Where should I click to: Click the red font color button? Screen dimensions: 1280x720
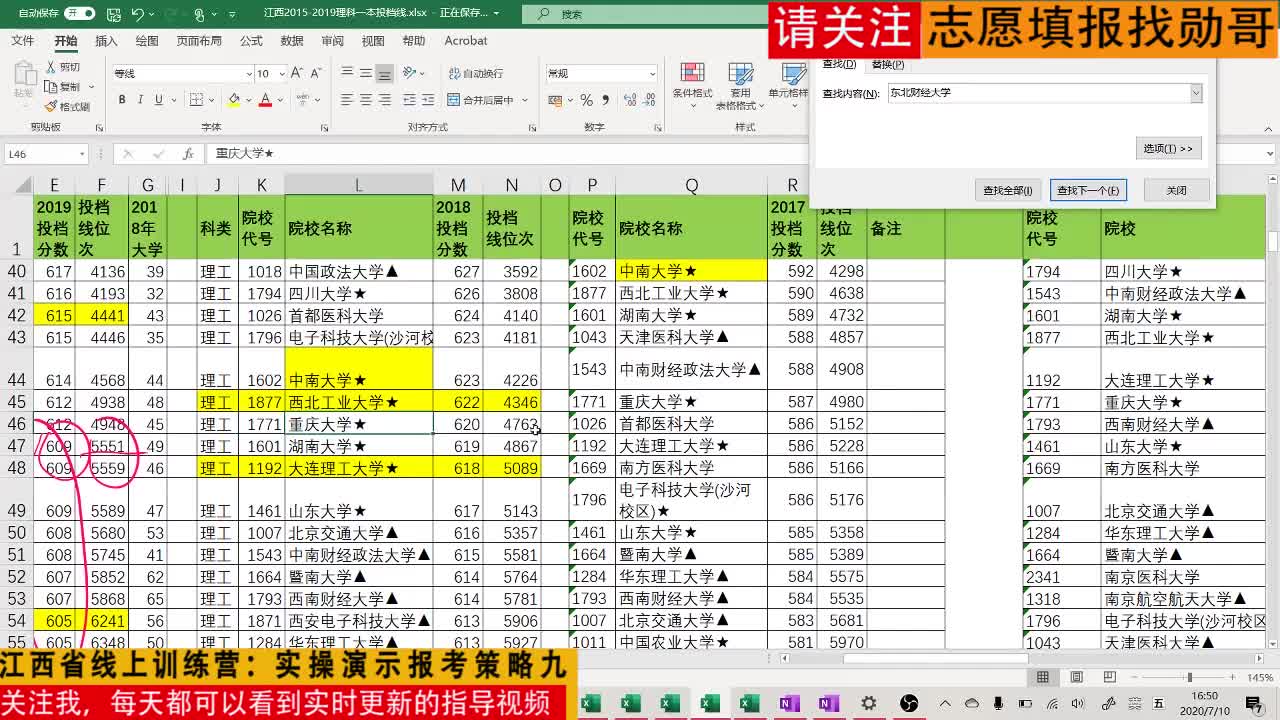[265, 100]
